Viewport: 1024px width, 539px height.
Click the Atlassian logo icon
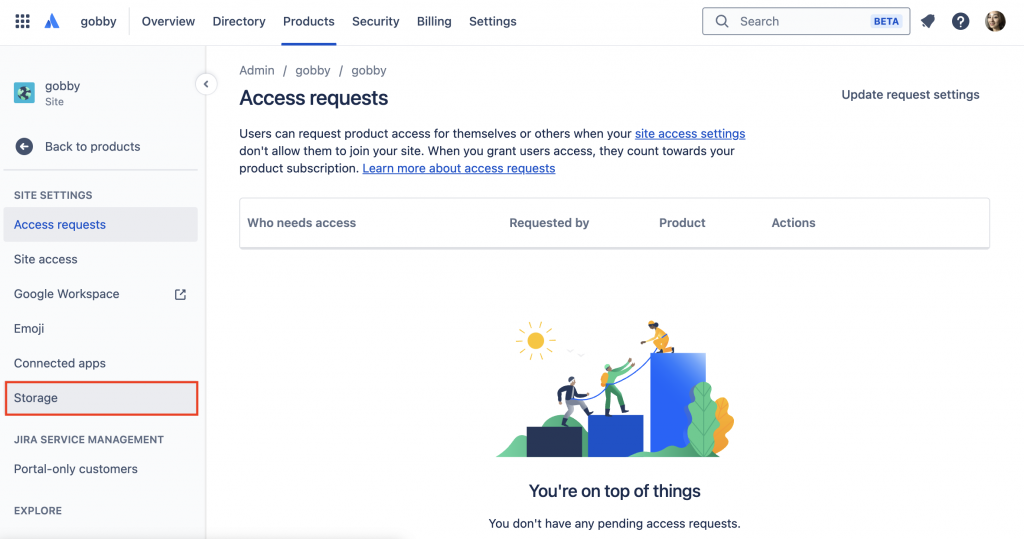pyautogui.click(x=52, y=21)
